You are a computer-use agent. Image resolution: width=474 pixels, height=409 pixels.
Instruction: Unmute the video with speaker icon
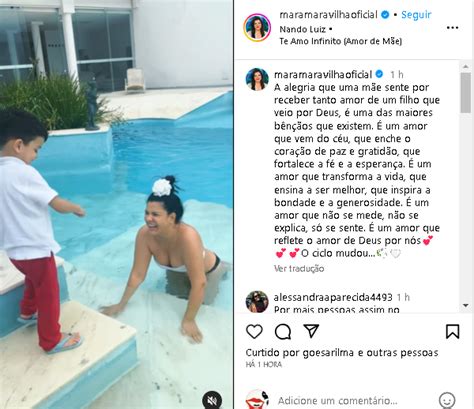pyautogui.click(x=212, y=400)
